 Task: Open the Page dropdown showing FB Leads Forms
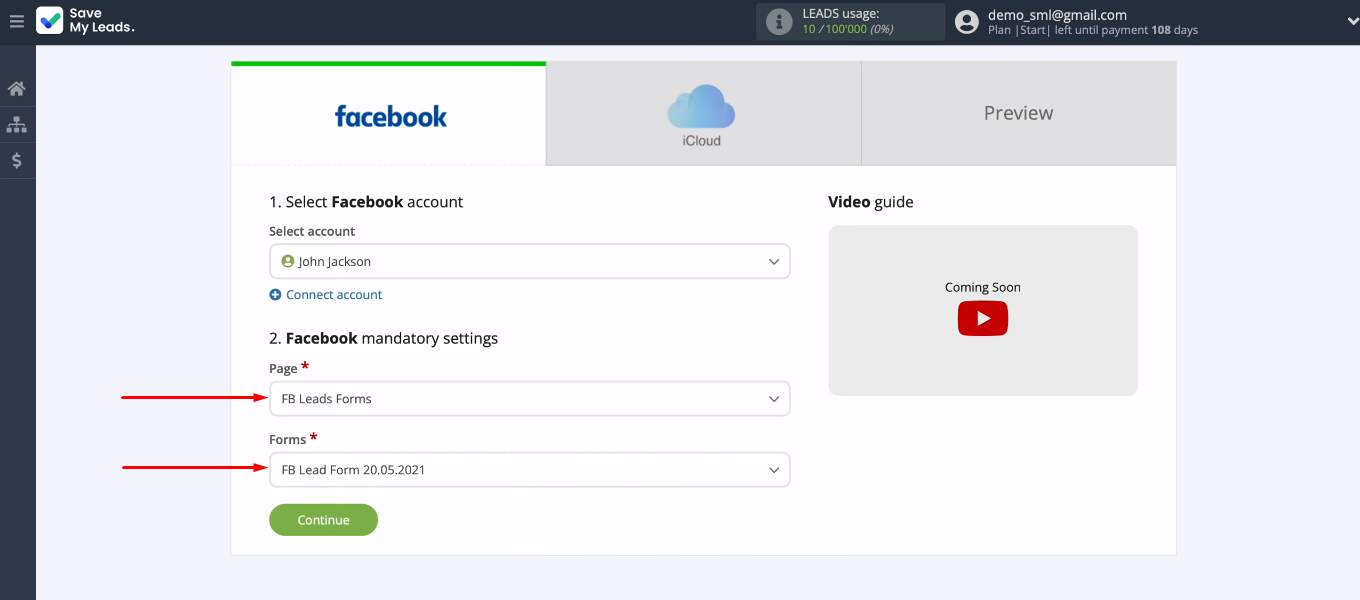pyautogui.click(x=529, y=398)
